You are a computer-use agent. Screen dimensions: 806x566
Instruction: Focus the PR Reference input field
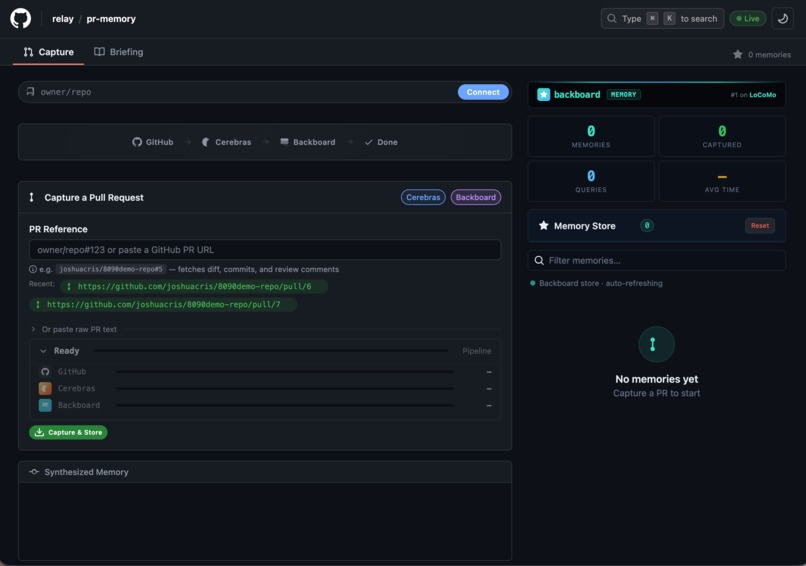click(265, 250)
